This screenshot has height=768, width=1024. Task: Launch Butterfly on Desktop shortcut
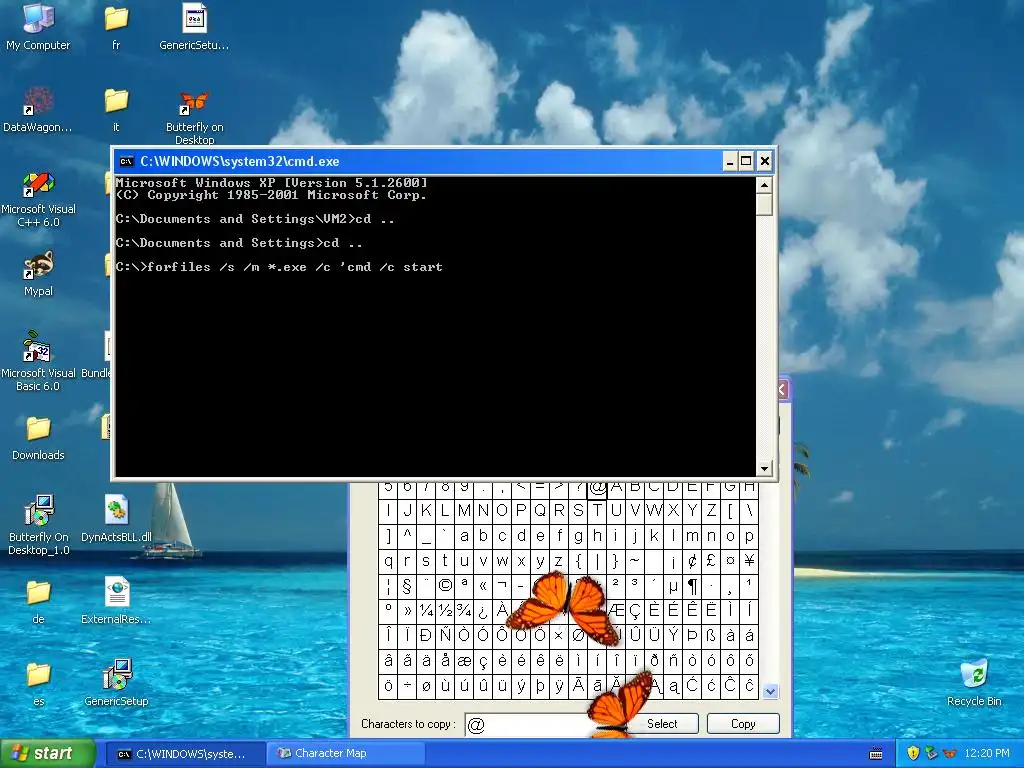[x=194, y=116]
